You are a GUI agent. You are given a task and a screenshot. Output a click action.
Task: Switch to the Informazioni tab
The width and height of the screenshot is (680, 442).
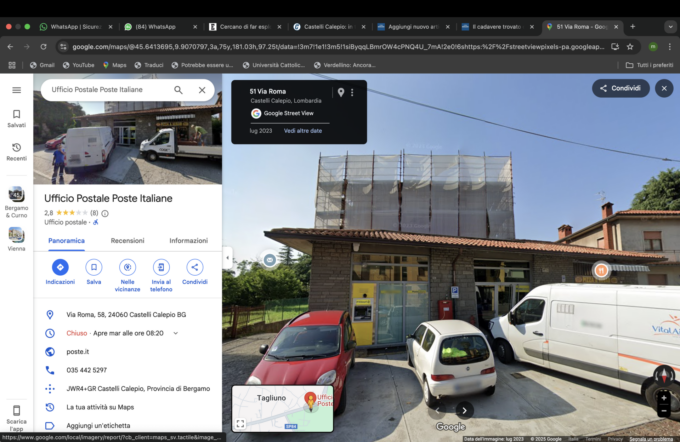[188, 241]
